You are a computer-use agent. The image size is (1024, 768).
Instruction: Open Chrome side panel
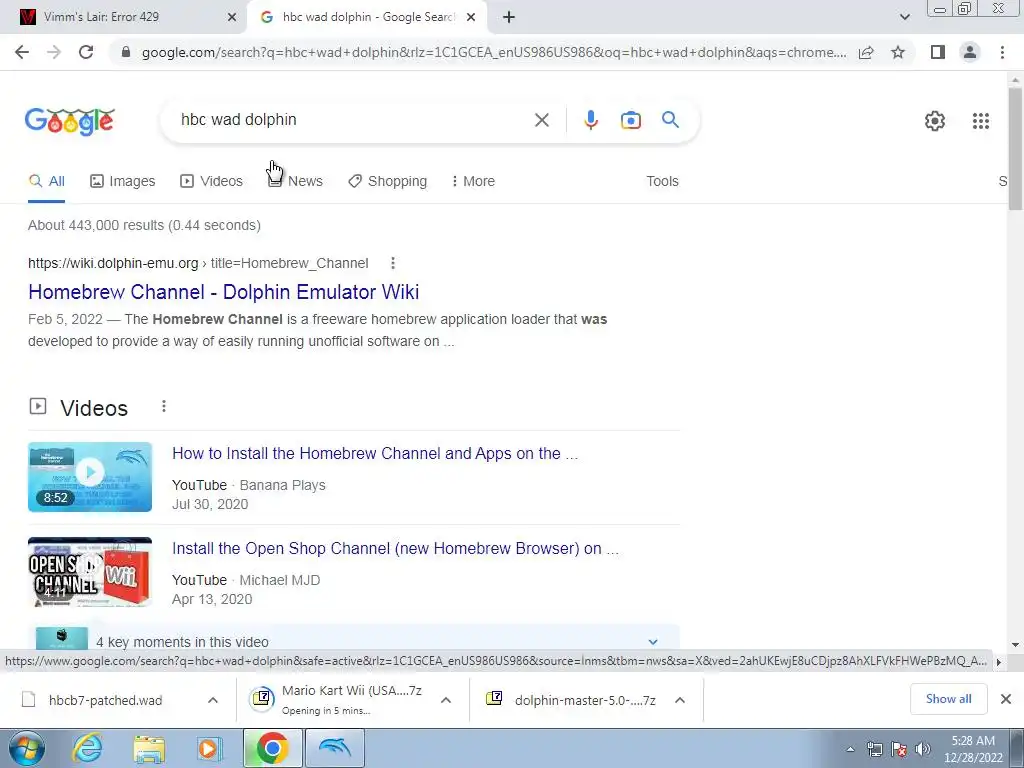[x=938, y=52]
